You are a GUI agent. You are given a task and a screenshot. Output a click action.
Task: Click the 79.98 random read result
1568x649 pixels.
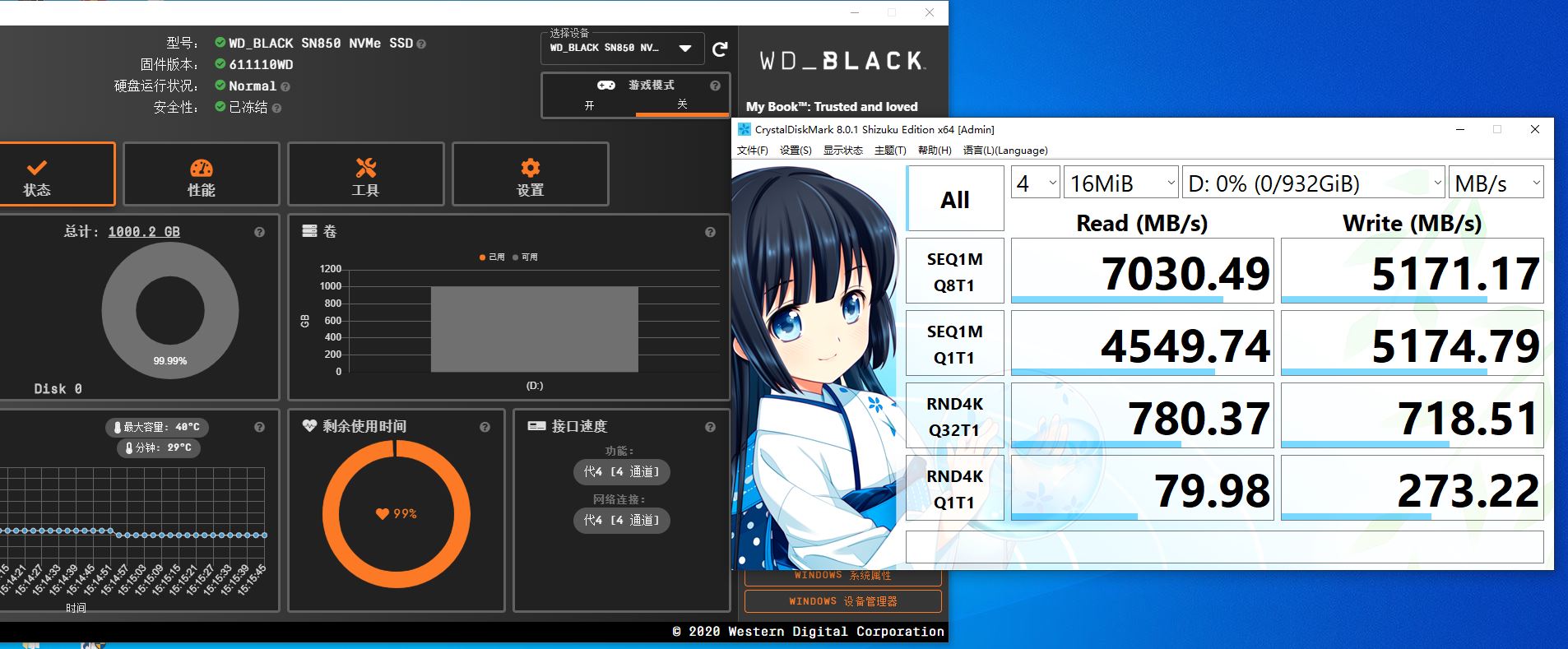tap(1143, 489)
